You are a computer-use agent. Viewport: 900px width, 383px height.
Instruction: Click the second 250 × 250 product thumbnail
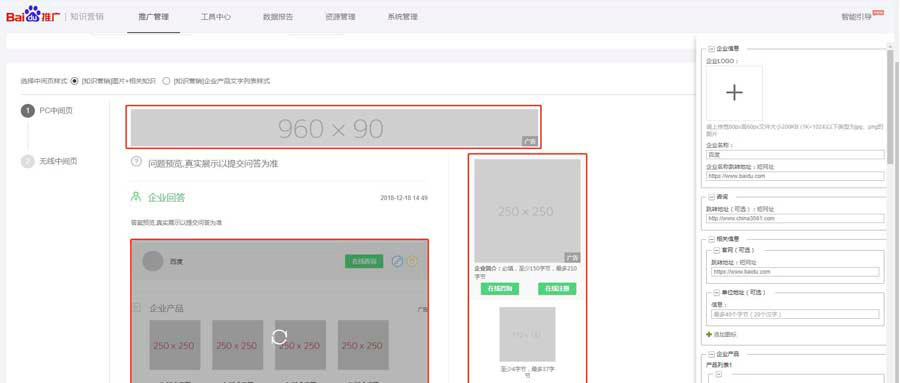pyautogui.click(x=238, y=345)
